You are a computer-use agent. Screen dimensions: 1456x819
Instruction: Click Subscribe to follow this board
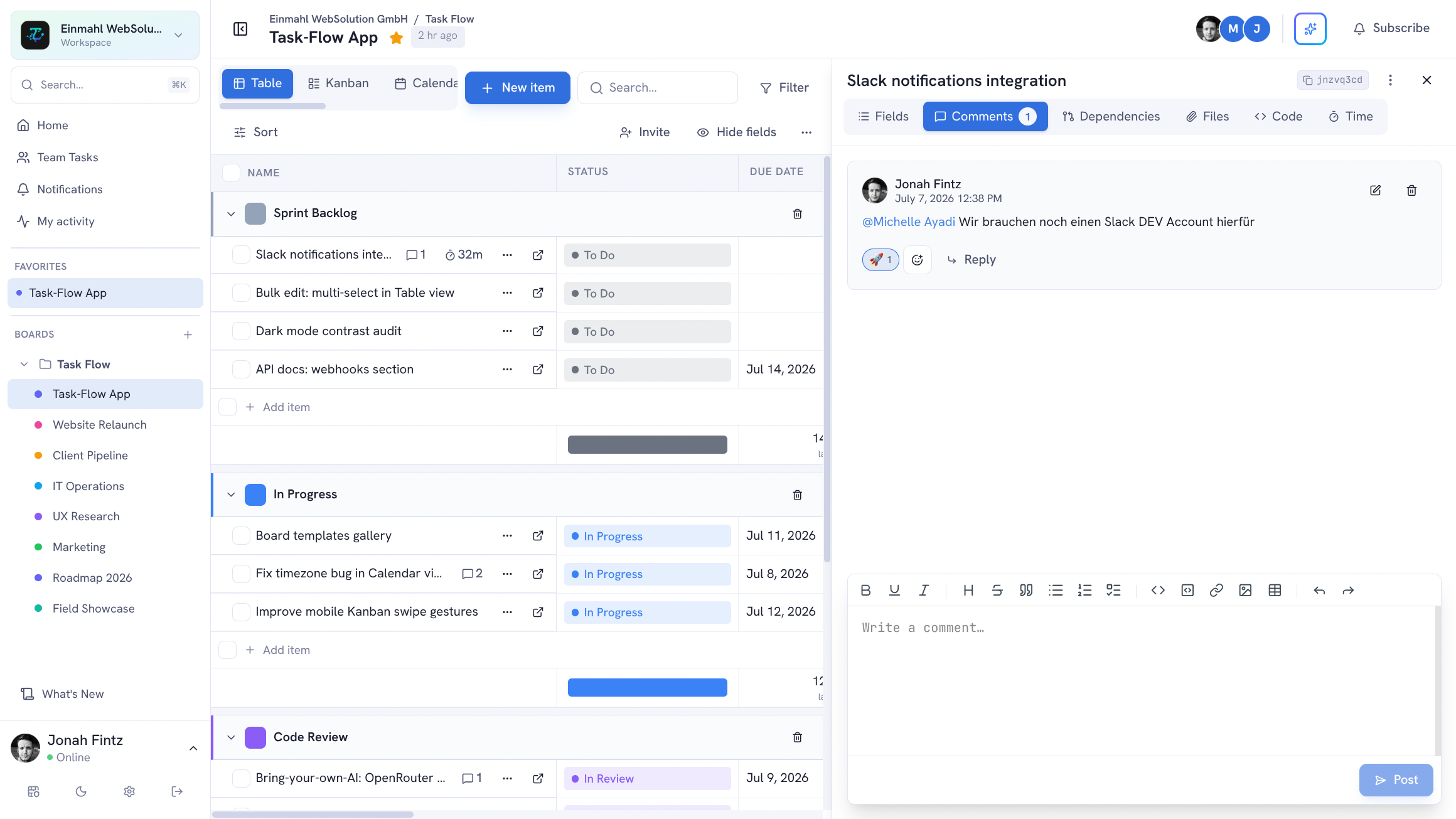pos(1391,28)
